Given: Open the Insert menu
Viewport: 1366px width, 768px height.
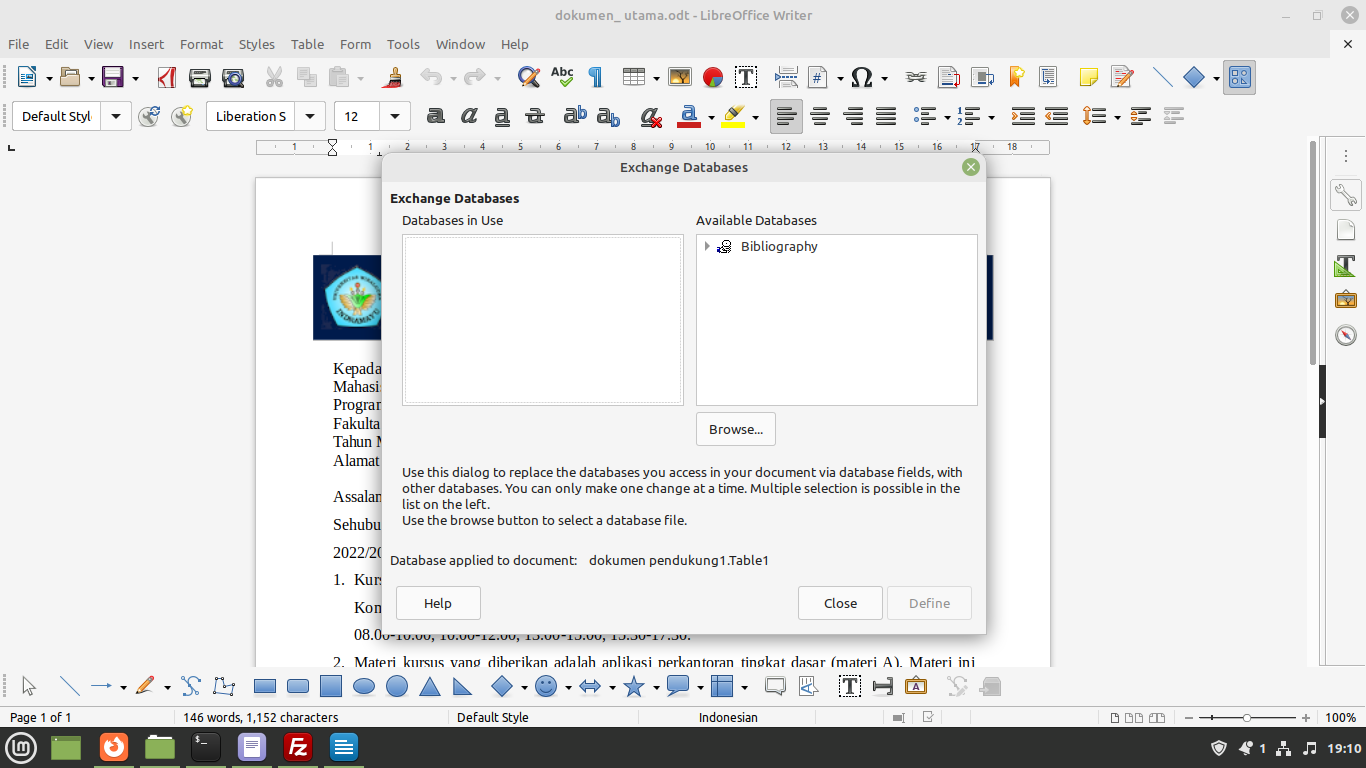Looking at the screenshot, I should point(146,44).
